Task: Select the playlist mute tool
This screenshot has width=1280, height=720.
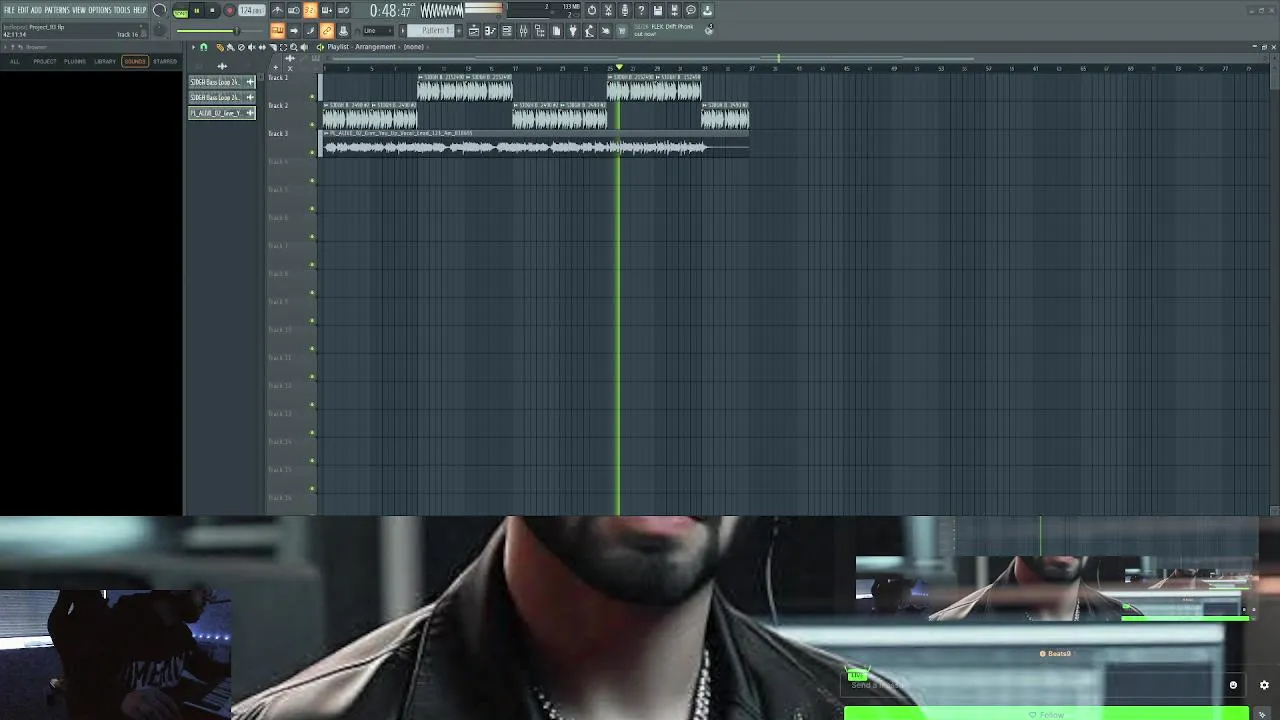Action: (252, 47)
